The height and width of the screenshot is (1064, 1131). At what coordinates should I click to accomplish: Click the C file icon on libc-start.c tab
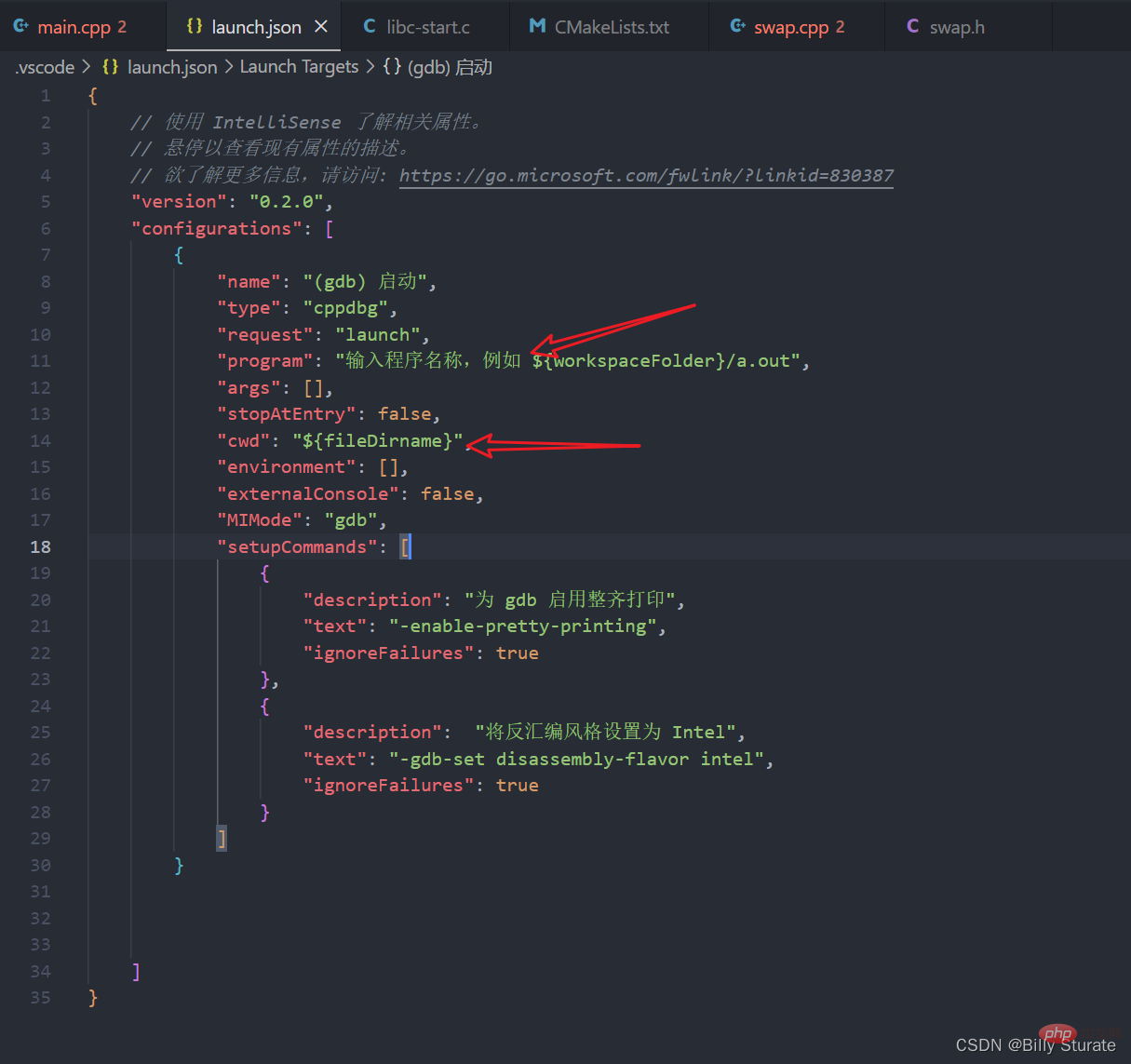pyautogui.click(x=370, y=26)
